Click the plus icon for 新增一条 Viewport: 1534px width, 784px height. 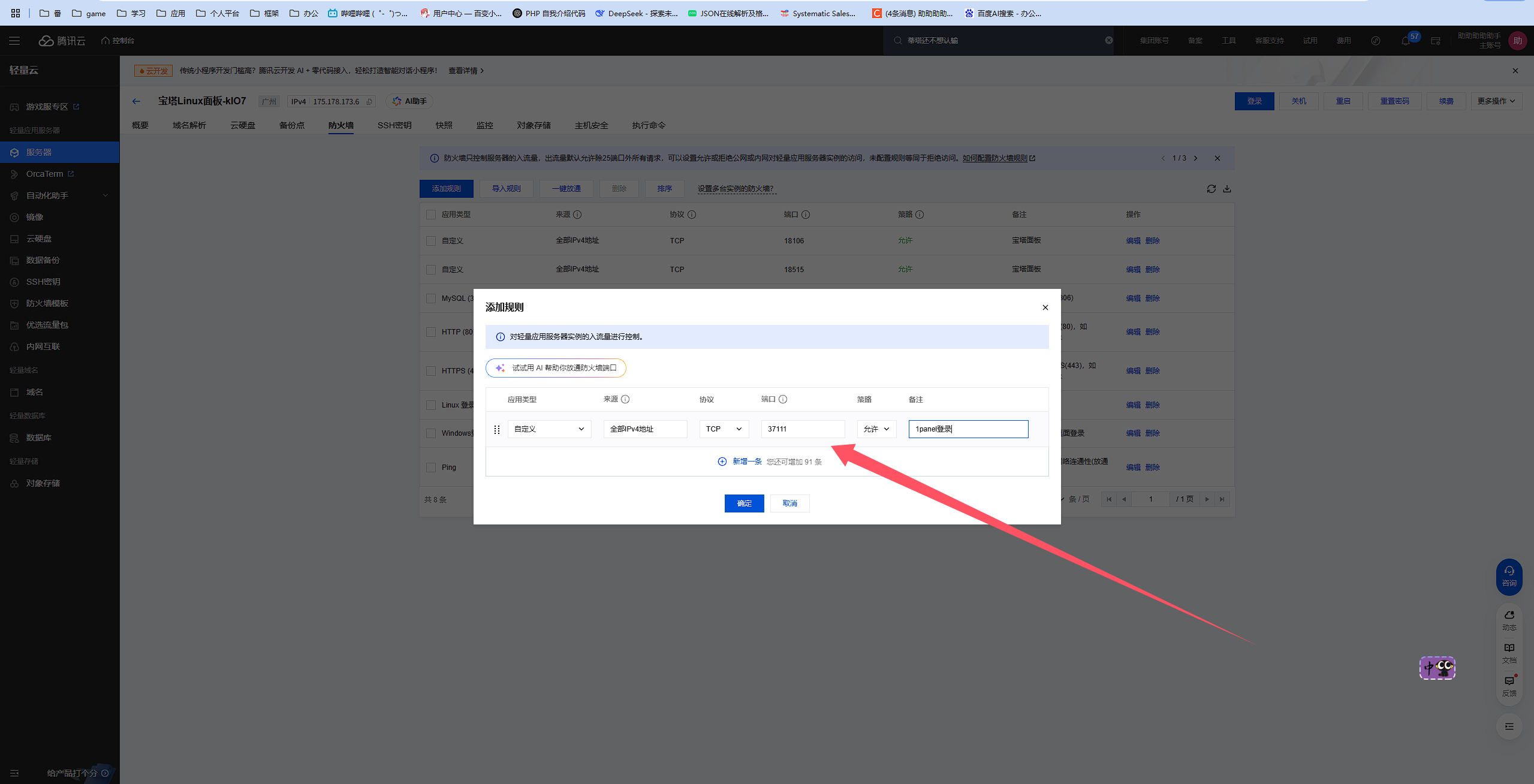[722, 462]
